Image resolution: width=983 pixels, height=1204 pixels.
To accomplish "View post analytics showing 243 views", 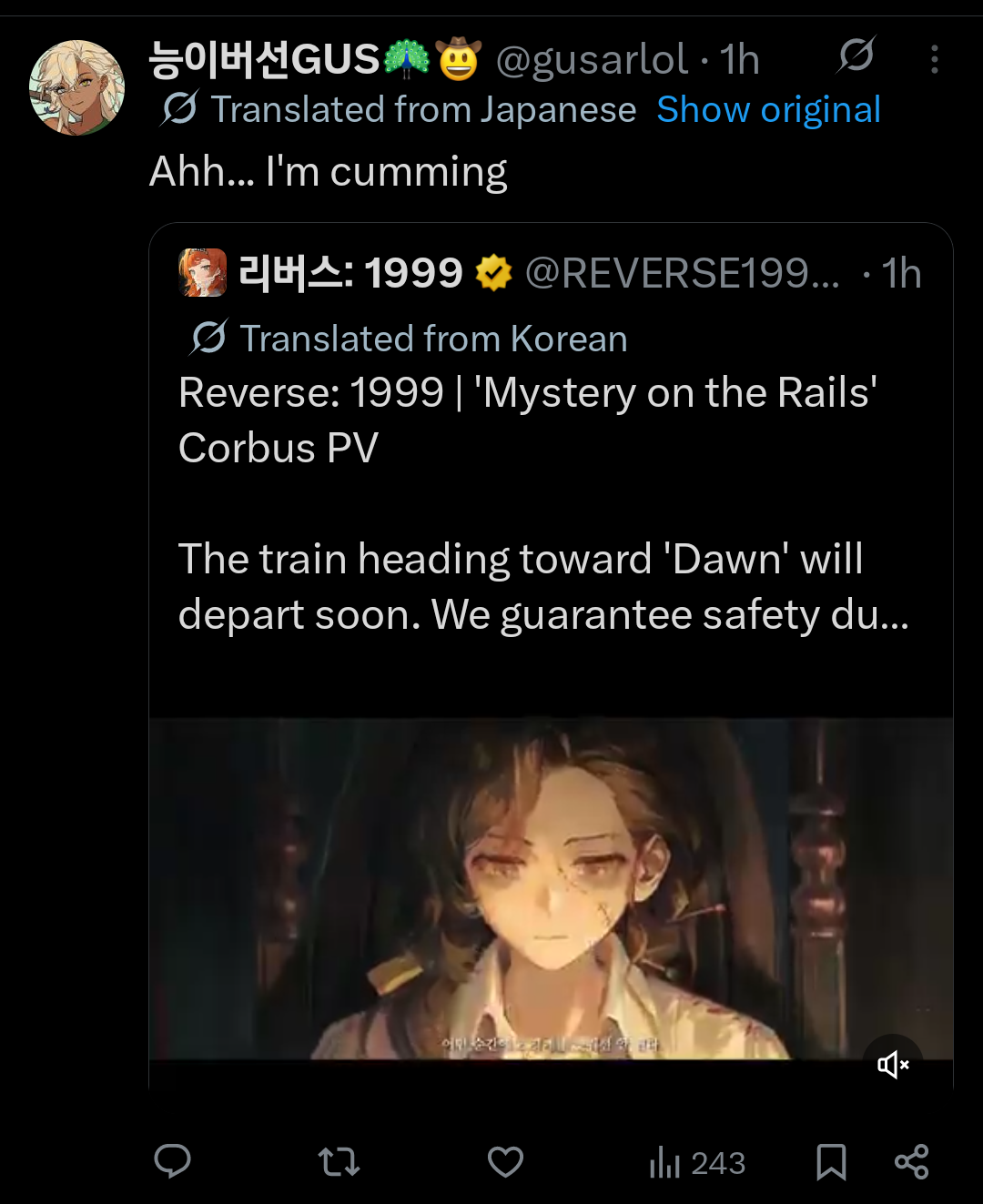I will [697, 1162].
